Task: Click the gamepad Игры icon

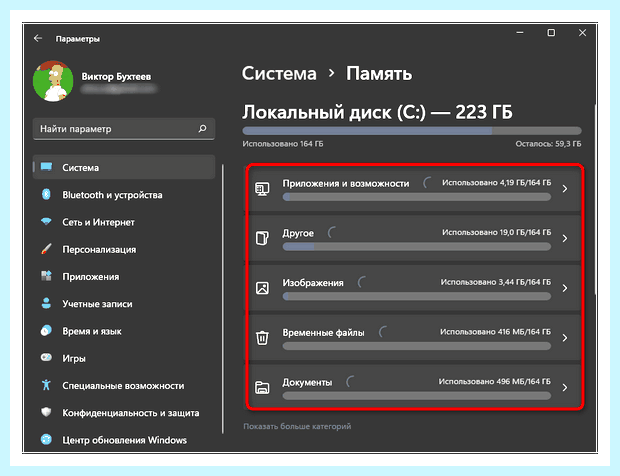Action: [x=46, y=358]
